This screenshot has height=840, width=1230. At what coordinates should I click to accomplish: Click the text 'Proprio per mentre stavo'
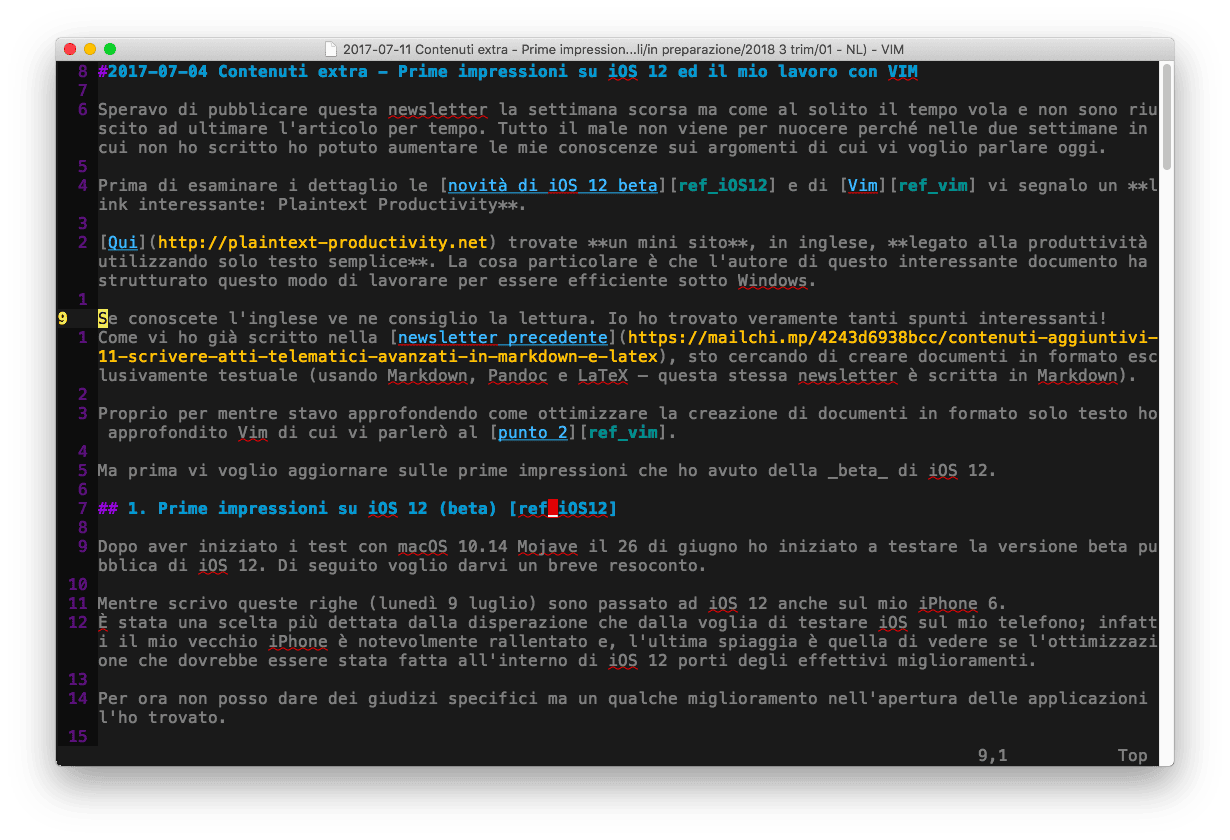pos(218,414)
